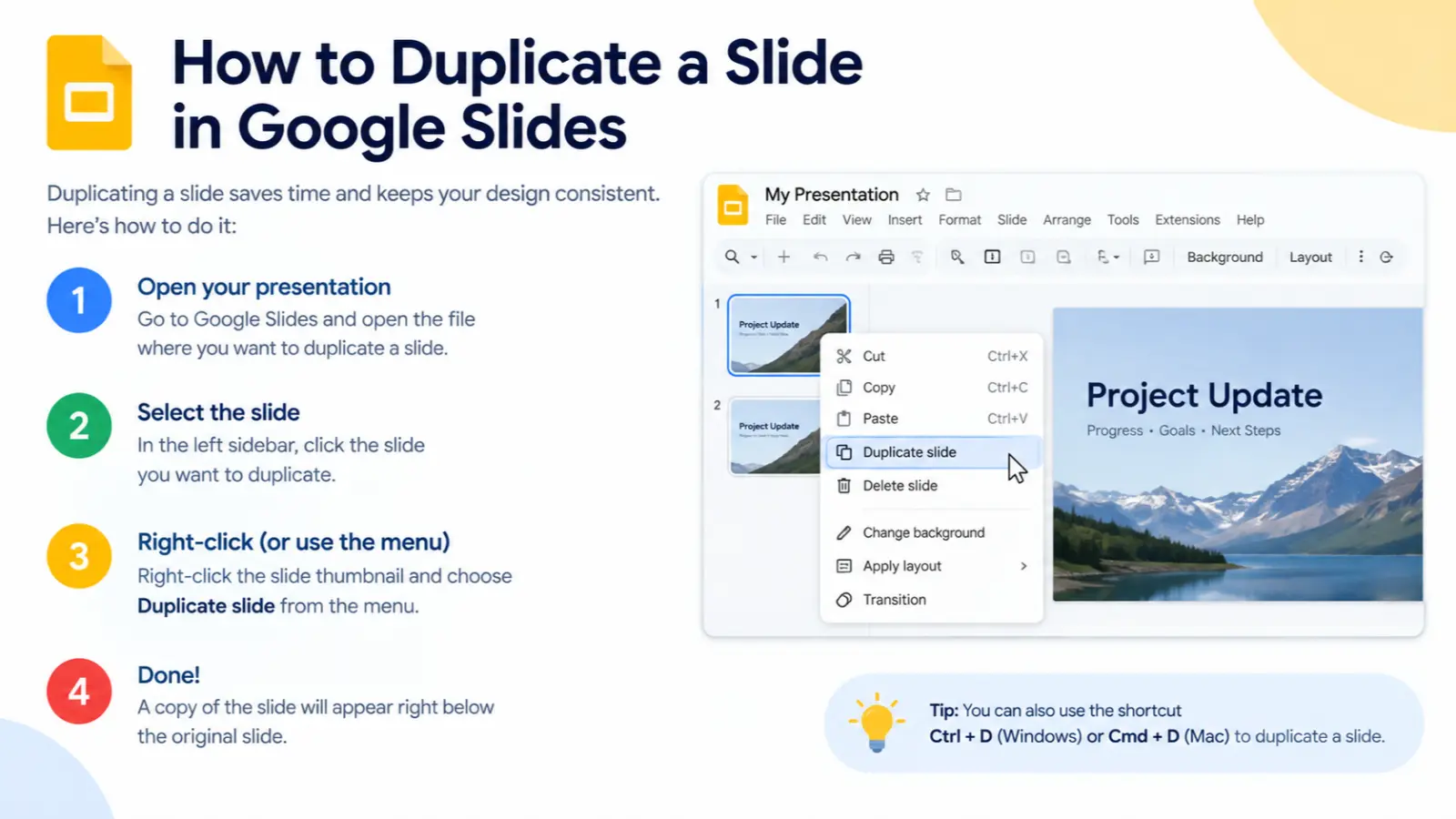1456x819 pixels.
Task: Add a new slide with plus icon
Action: 784,258
